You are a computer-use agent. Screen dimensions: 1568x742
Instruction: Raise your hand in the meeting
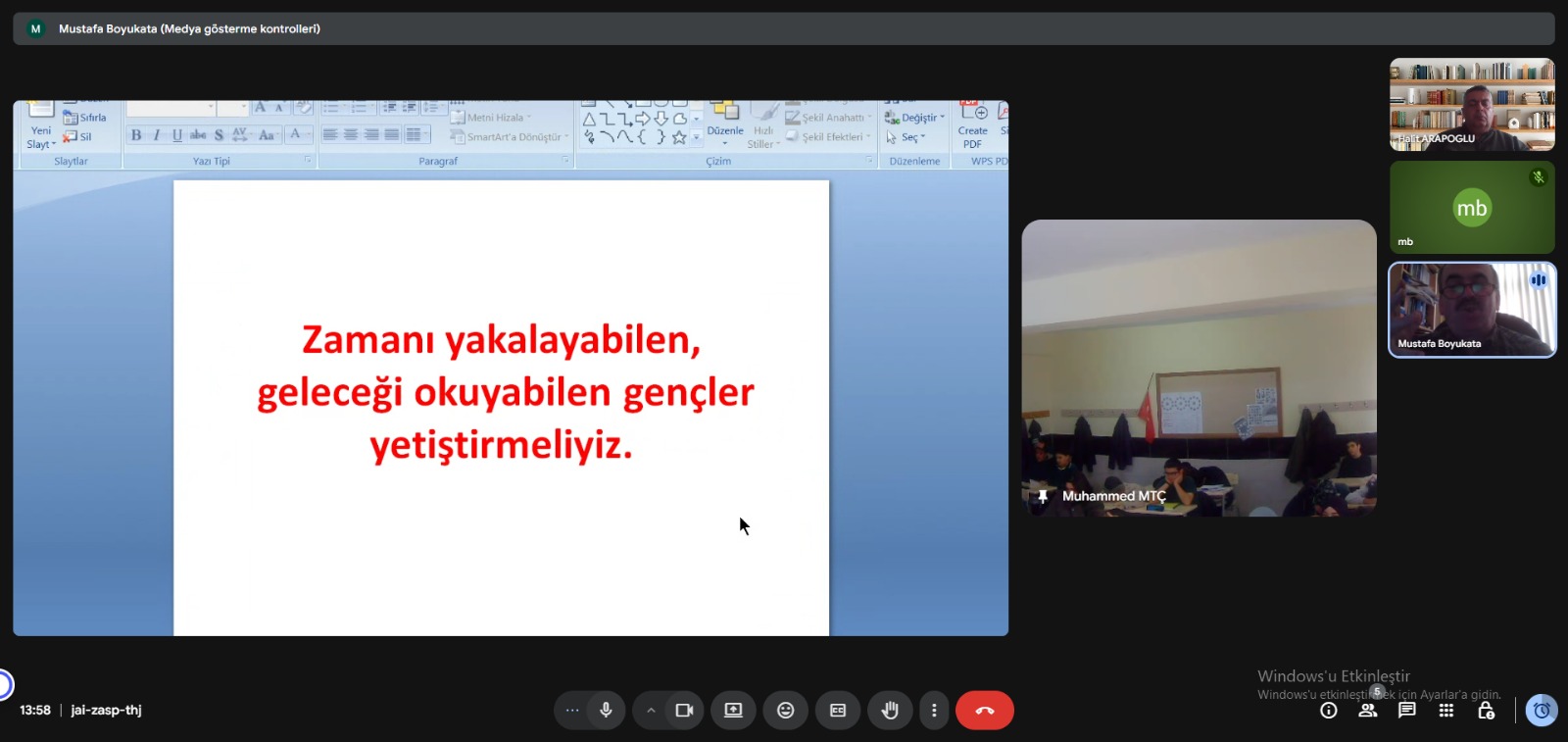click(890, 711)
